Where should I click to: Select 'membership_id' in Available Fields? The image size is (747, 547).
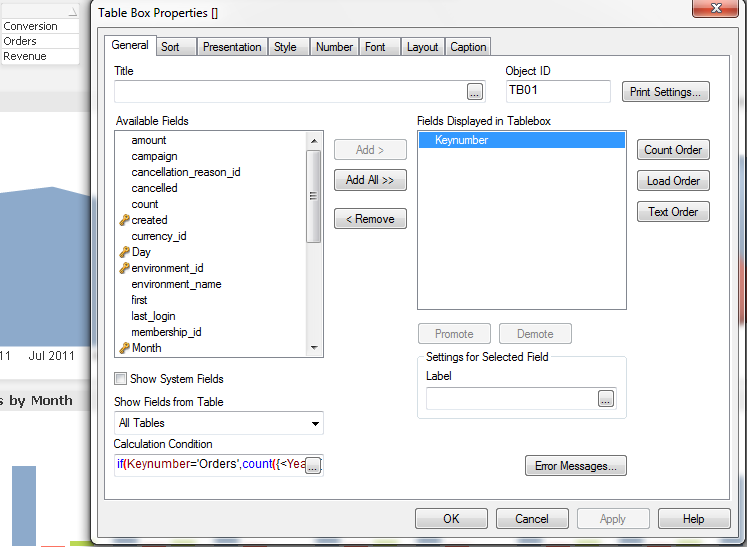tap(166, 332)
